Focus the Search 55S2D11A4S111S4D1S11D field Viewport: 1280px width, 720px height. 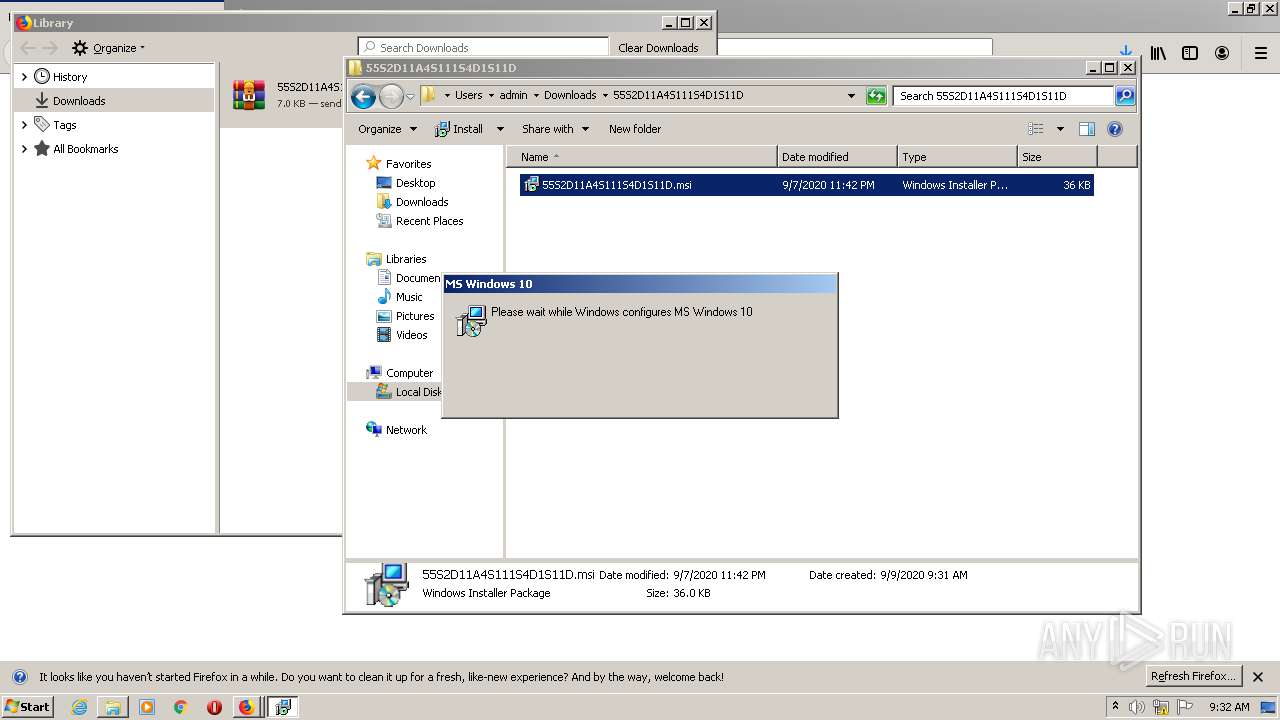[1003, 96]
